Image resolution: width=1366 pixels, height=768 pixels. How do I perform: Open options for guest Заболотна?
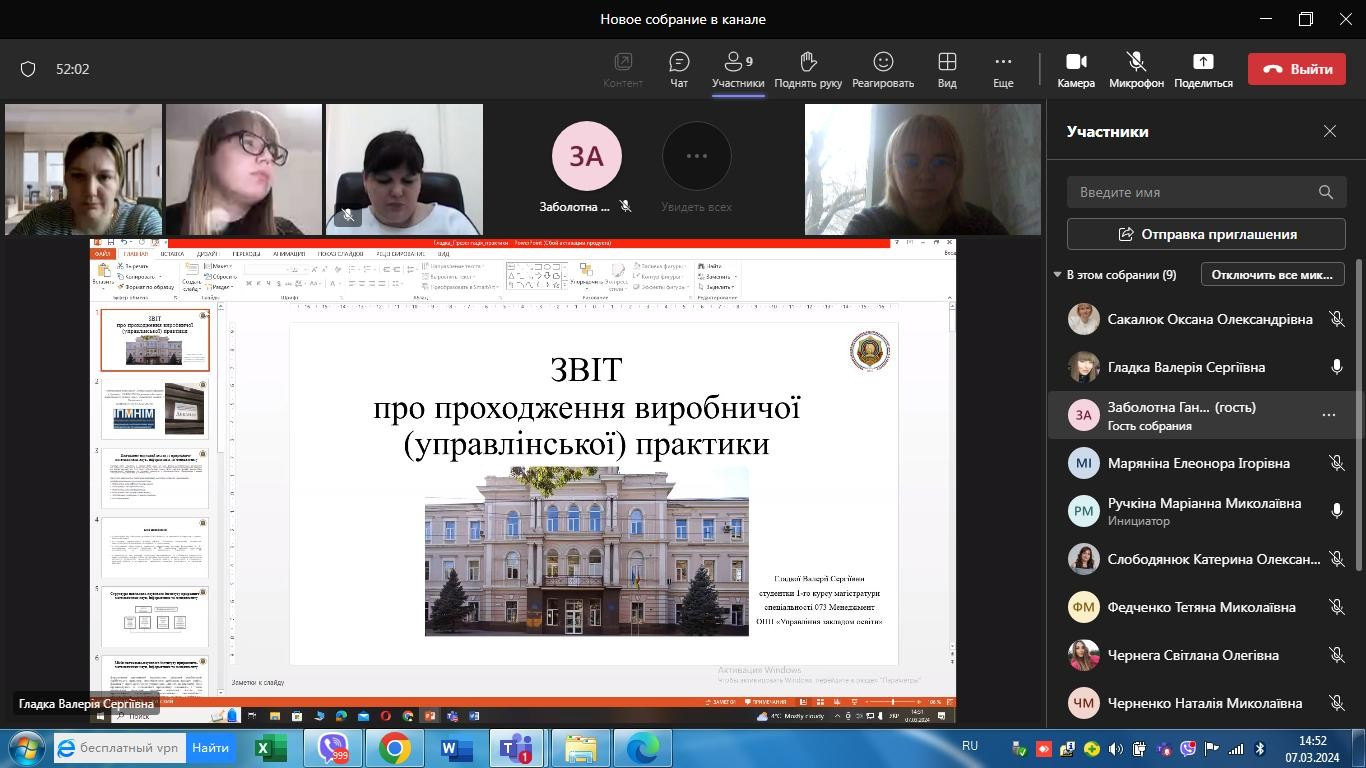point(1328,415)
